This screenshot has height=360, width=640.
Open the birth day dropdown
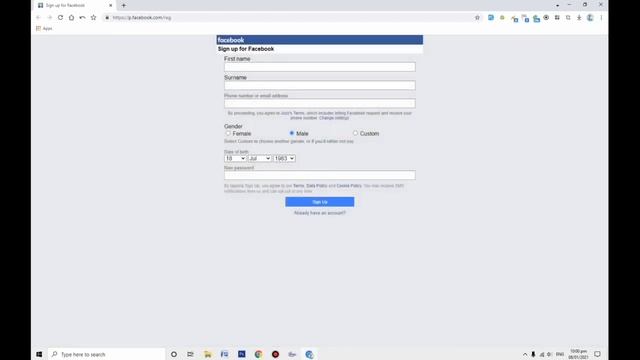point(235,158)
